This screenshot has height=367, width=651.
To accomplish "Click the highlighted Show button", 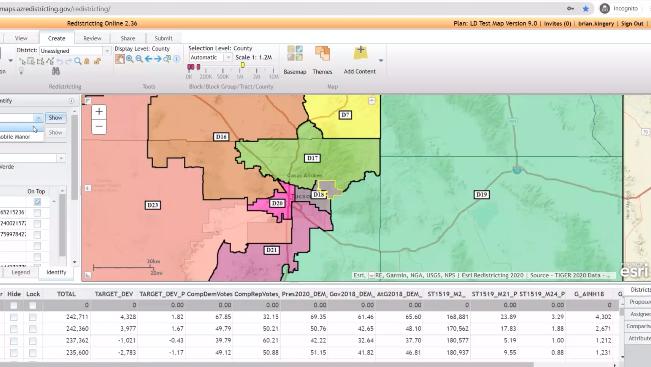I will 56,118.
